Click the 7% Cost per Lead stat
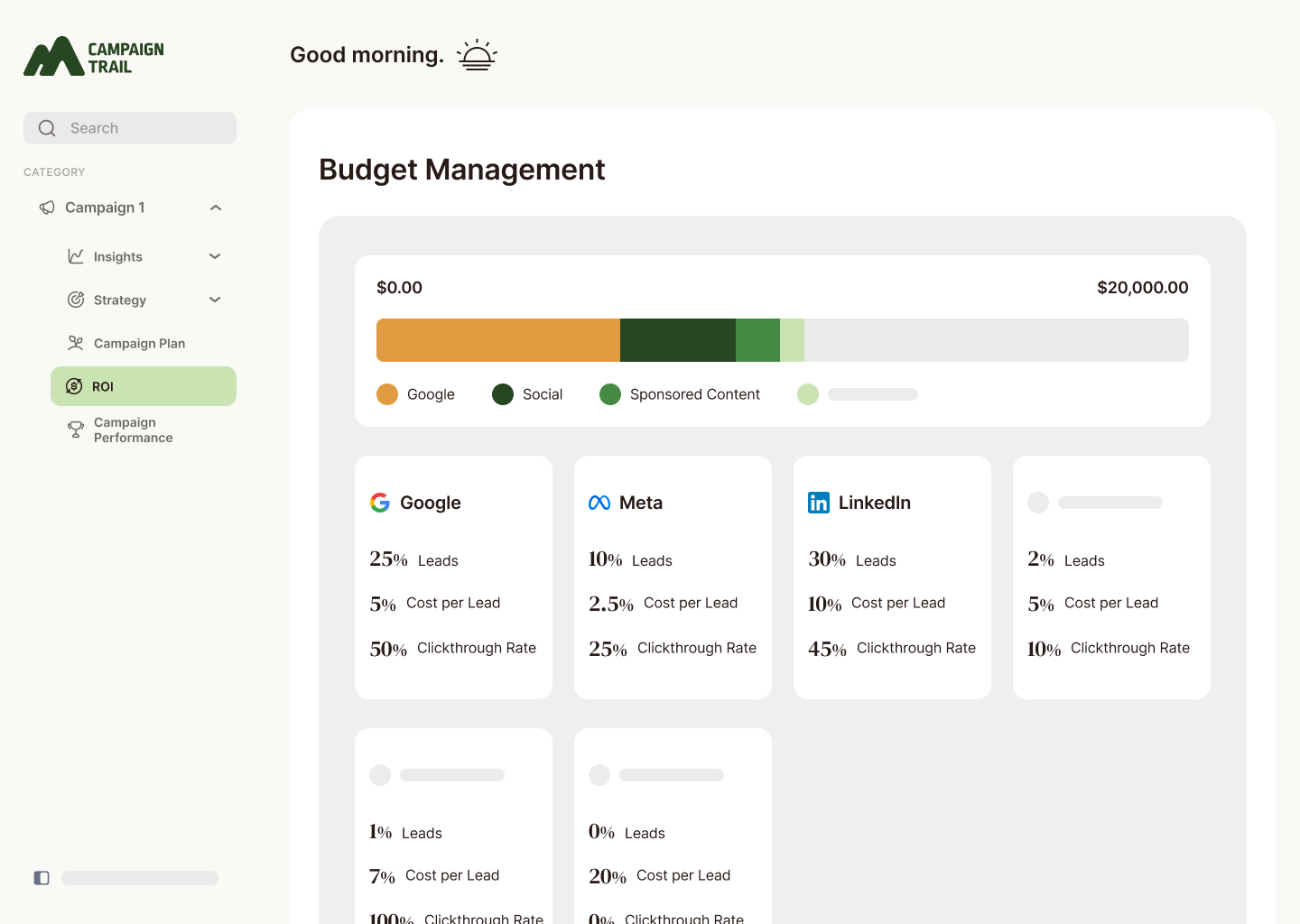This screenshot has width=1300, height=924. click(x=434, y=875)
